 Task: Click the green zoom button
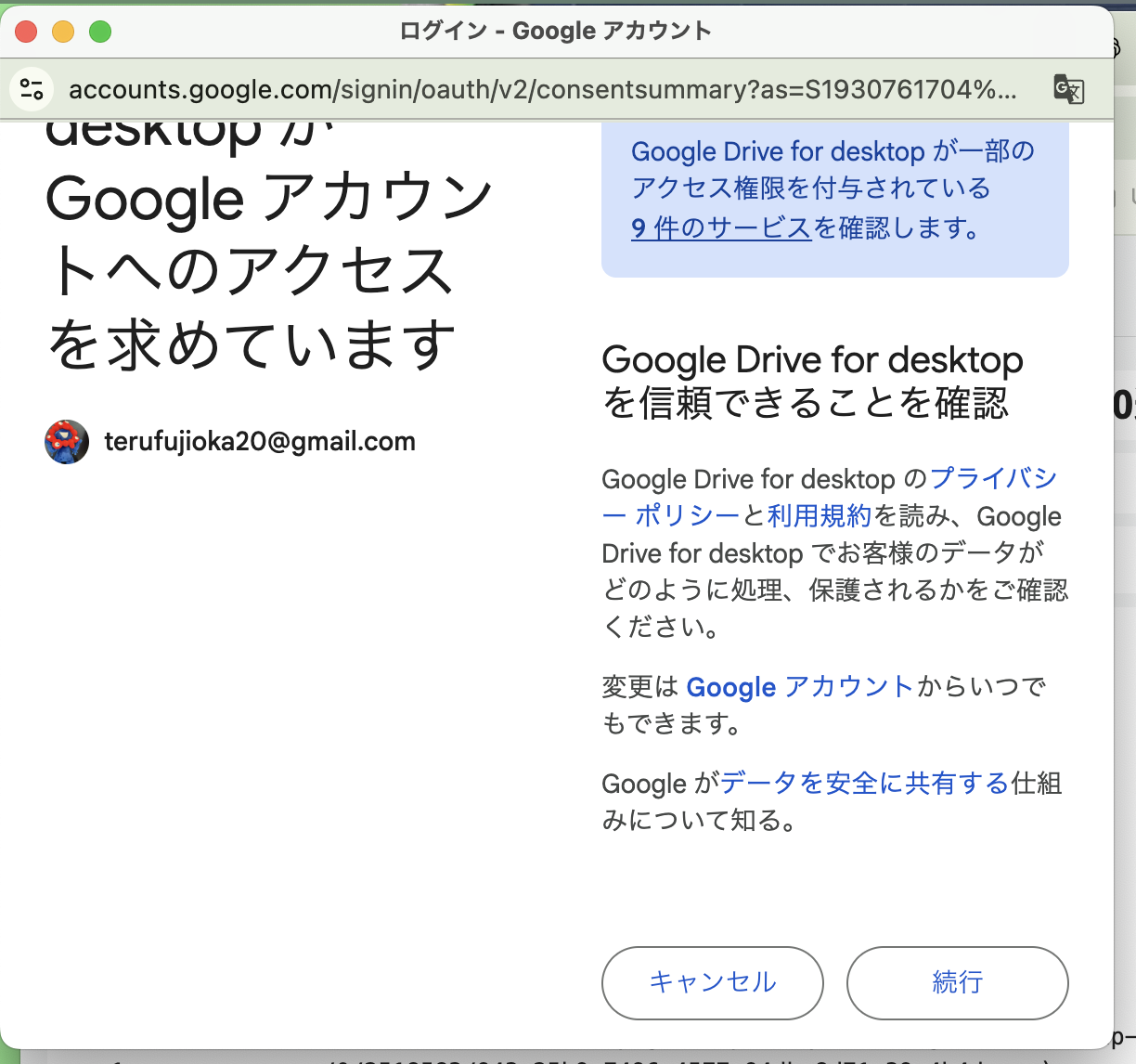(x=100, y=31)
